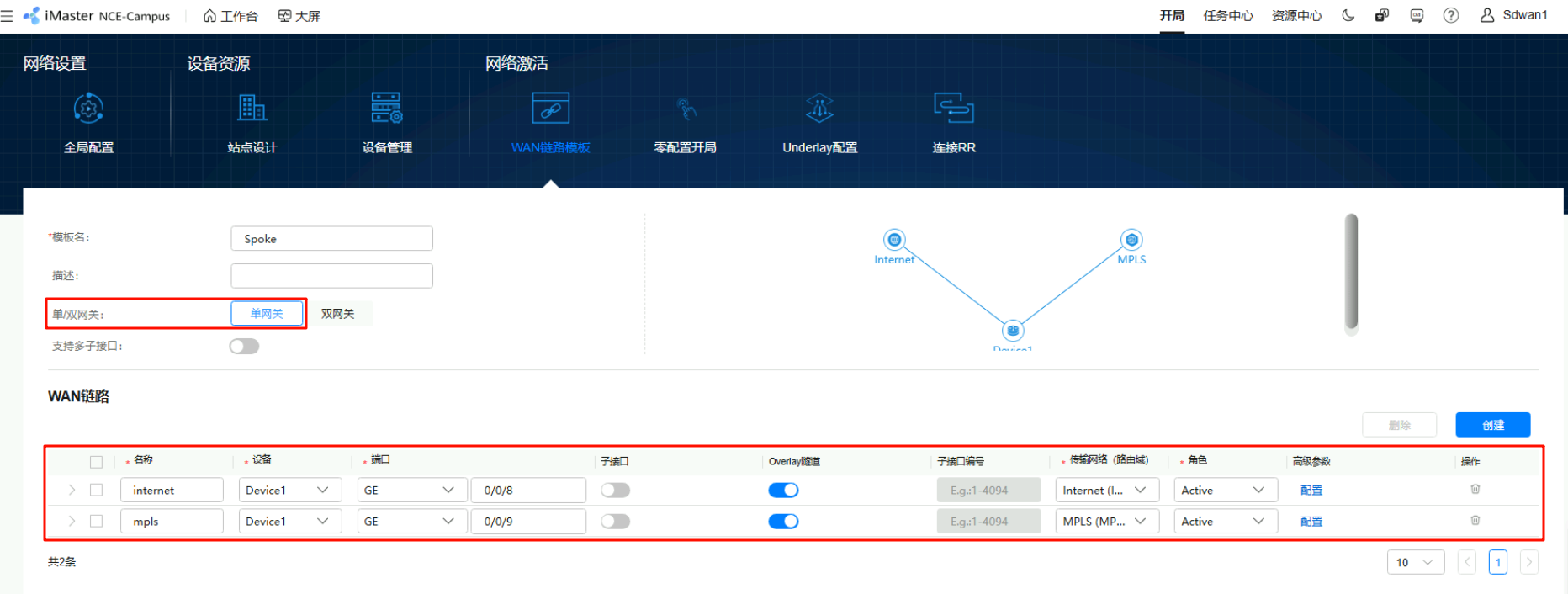Open help via question mark icon
The image size is (1568, 594).
1450,16
